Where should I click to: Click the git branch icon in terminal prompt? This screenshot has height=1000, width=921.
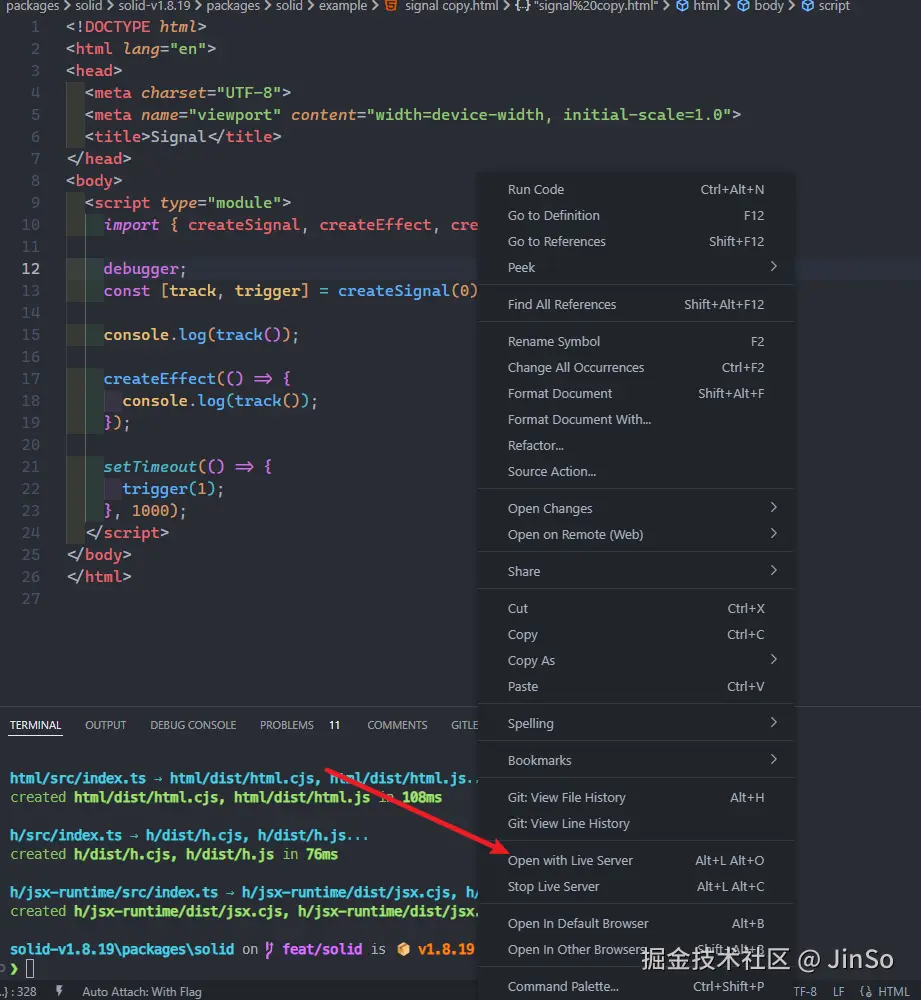tap(269, 950)
